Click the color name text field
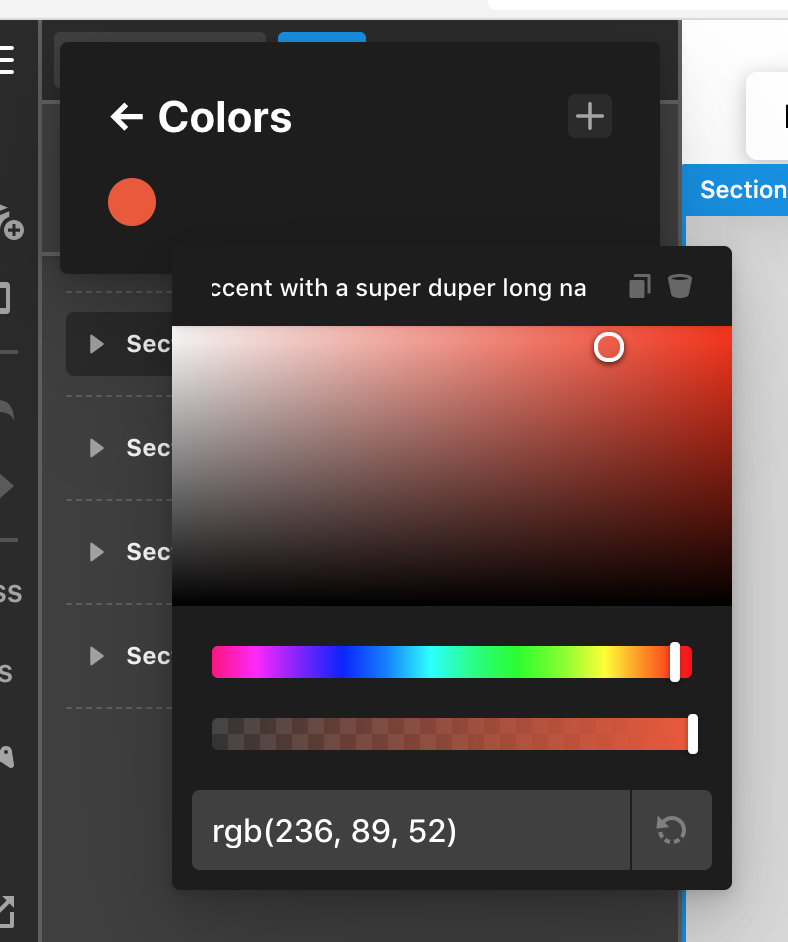This screenshot has width=788, height=942. [x=400, y=288]
